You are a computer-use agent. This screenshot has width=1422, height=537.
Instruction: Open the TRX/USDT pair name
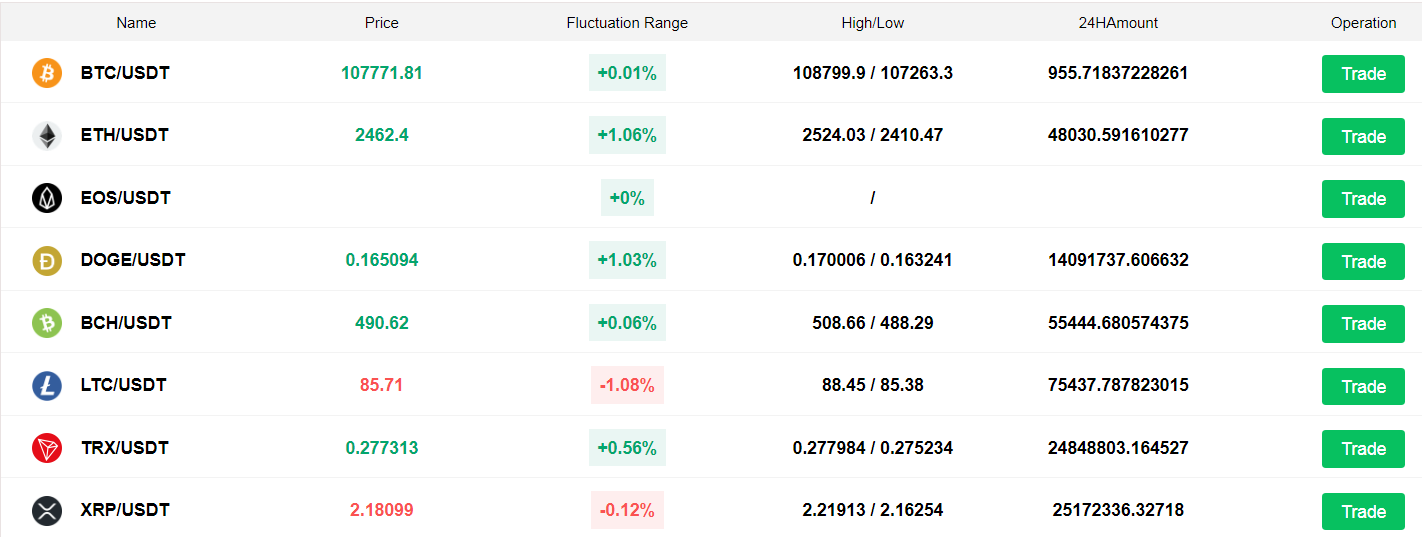pyautogui.click(x=125, y=448)
